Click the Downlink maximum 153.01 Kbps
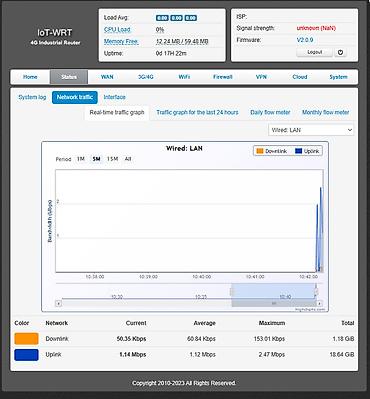 [x=269, y=339]
